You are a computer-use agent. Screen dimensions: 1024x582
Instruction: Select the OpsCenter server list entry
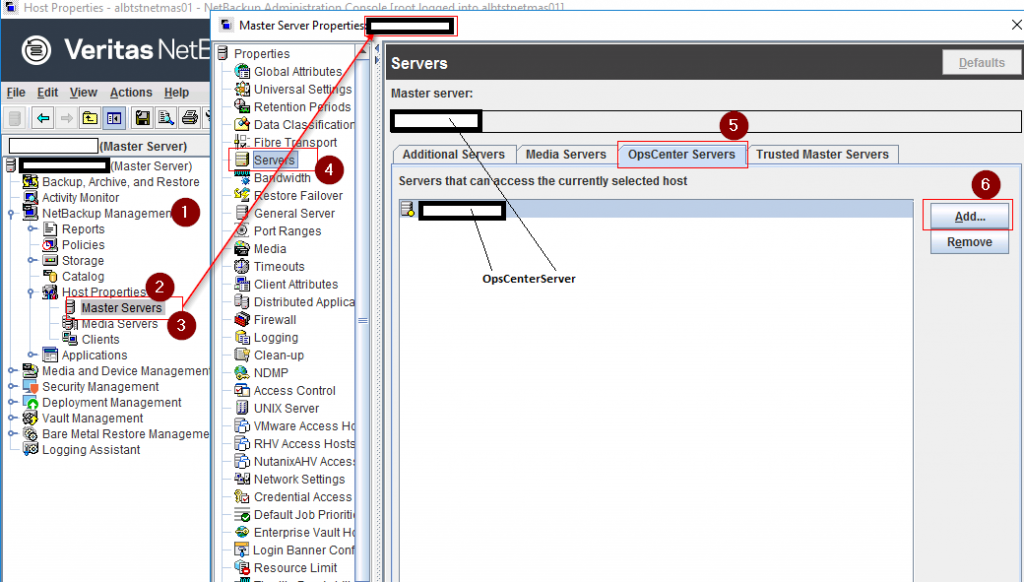click(x=460, y=210)
